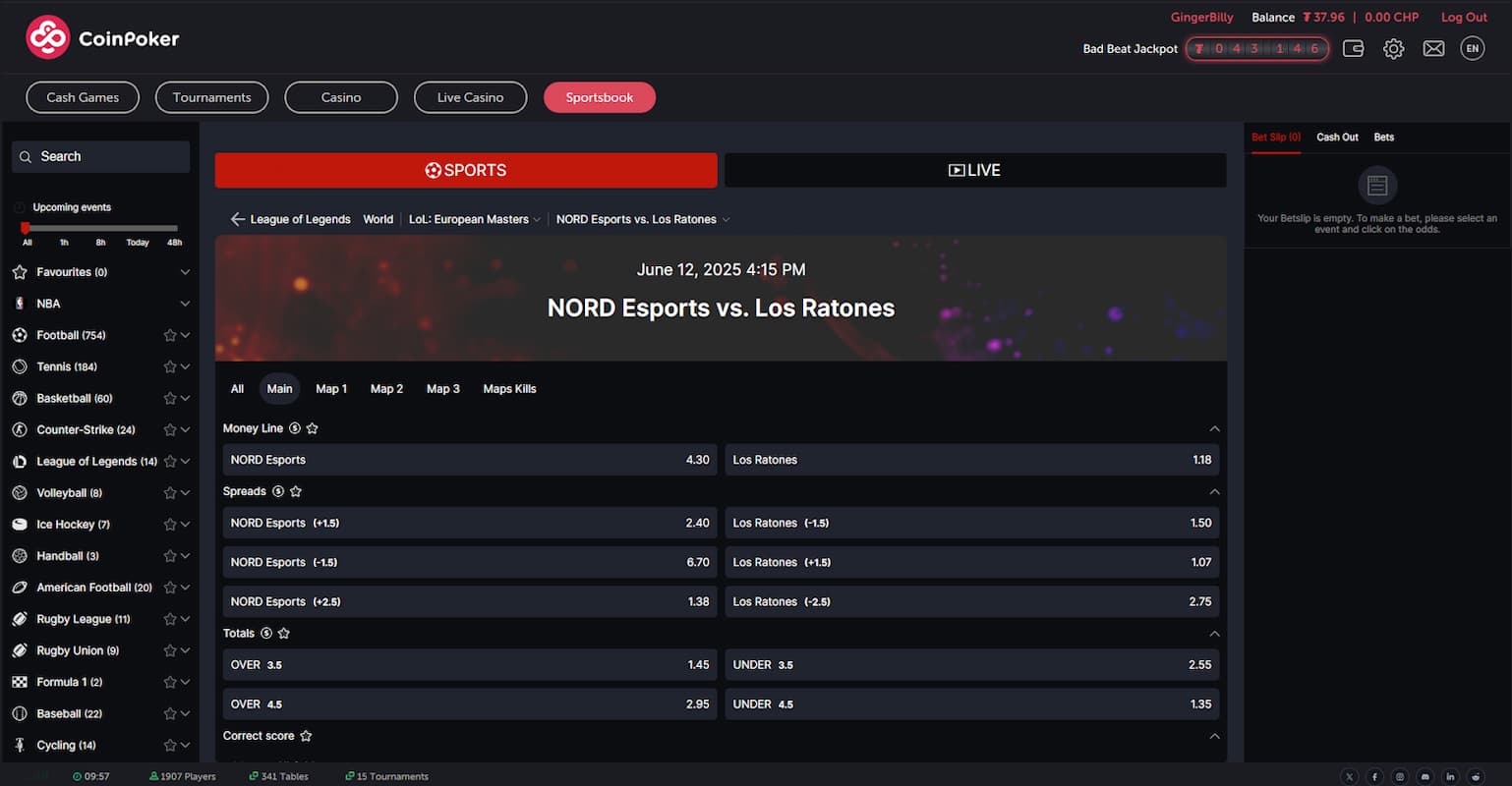This screenshot has width=1512, height=786.
Task: Go back with the arrow before League of Legends
Action: pos(237,219)
